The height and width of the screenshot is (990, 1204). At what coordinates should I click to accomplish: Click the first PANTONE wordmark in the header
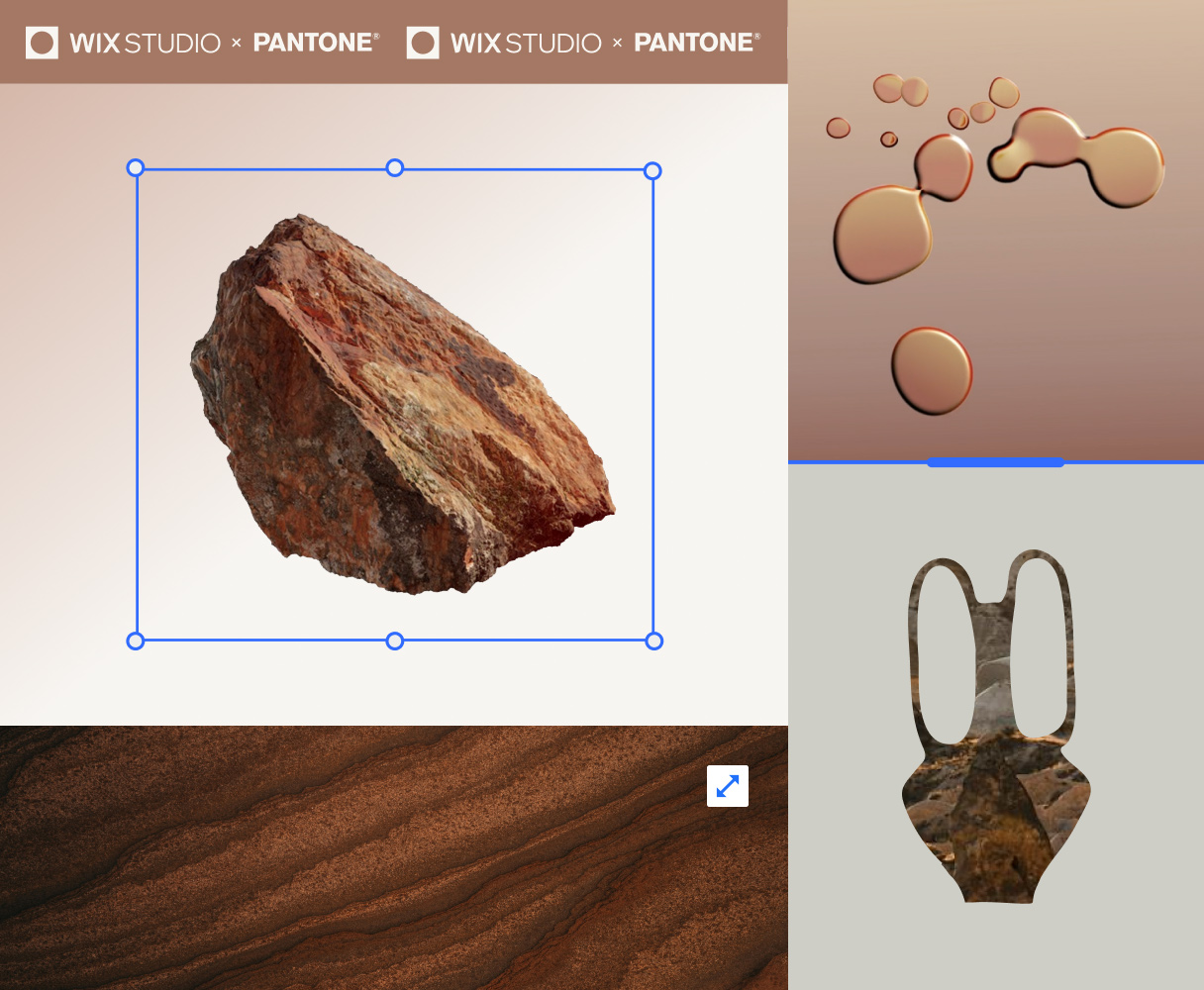(316, 43)
